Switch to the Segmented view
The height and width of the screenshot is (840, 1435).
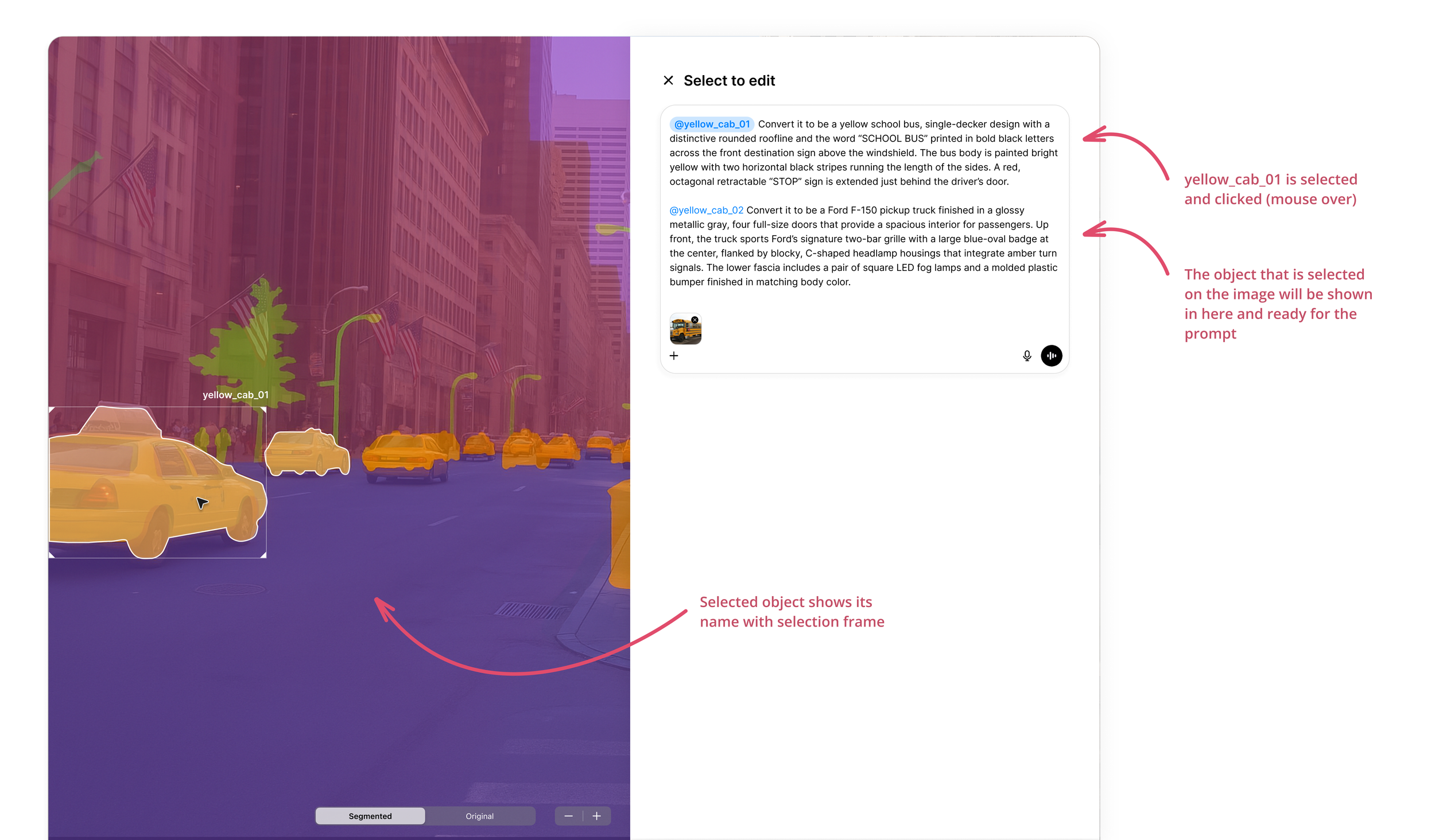click(370, 816)
